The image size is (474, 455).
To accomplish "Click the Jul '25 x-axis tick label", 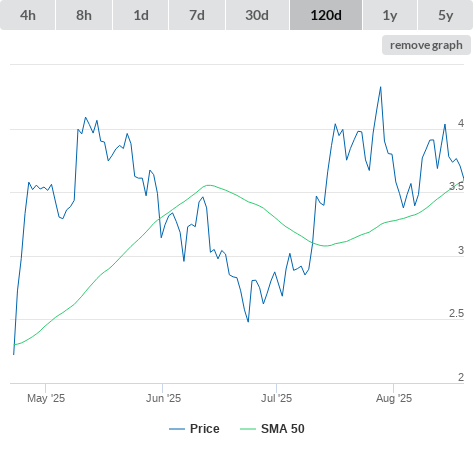I will pos(276,398).
